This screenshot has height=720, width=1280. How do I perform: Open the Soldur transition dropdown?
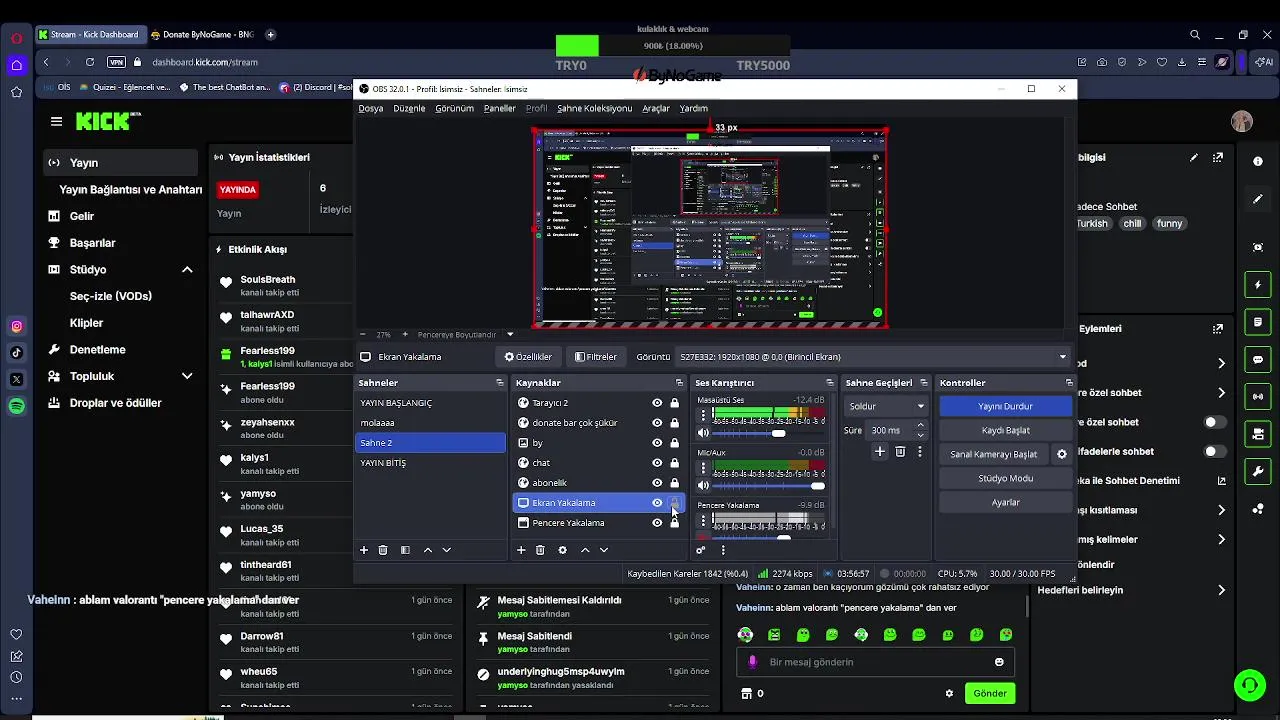pyautogui.click(x=886, y=406)
